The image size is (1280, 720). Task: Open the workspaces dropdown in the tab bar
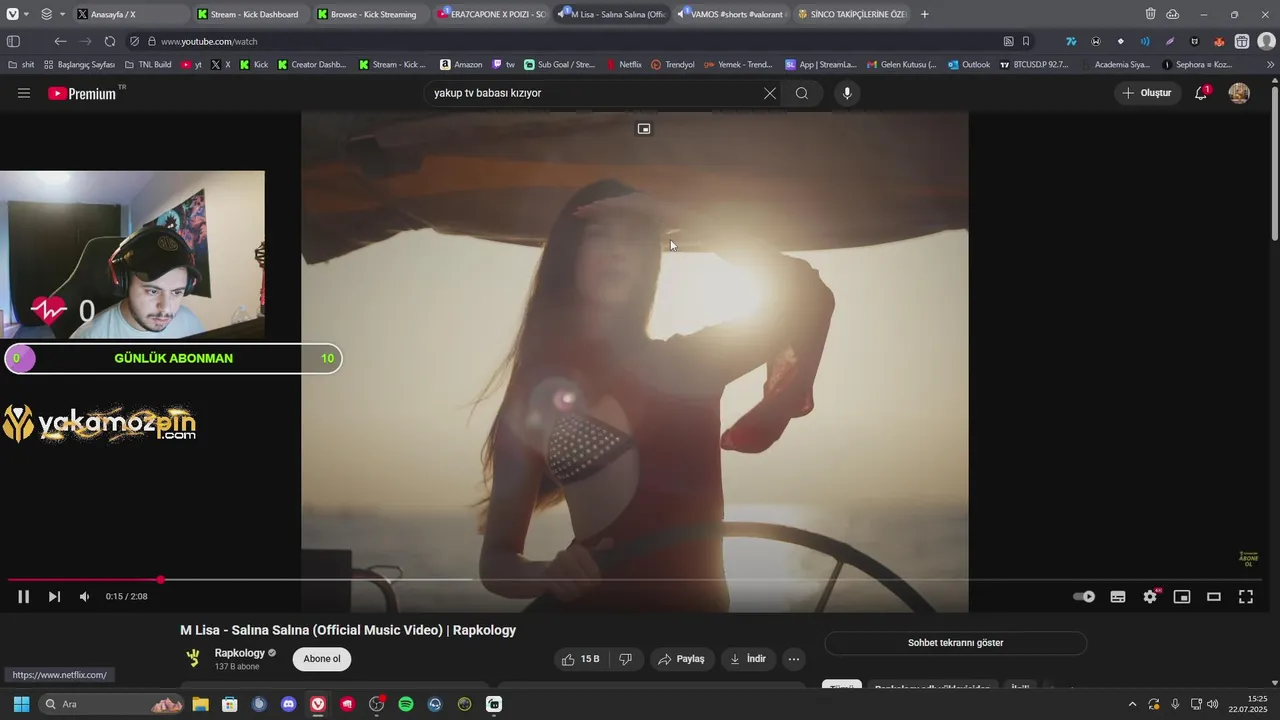(x=52, y=14)
